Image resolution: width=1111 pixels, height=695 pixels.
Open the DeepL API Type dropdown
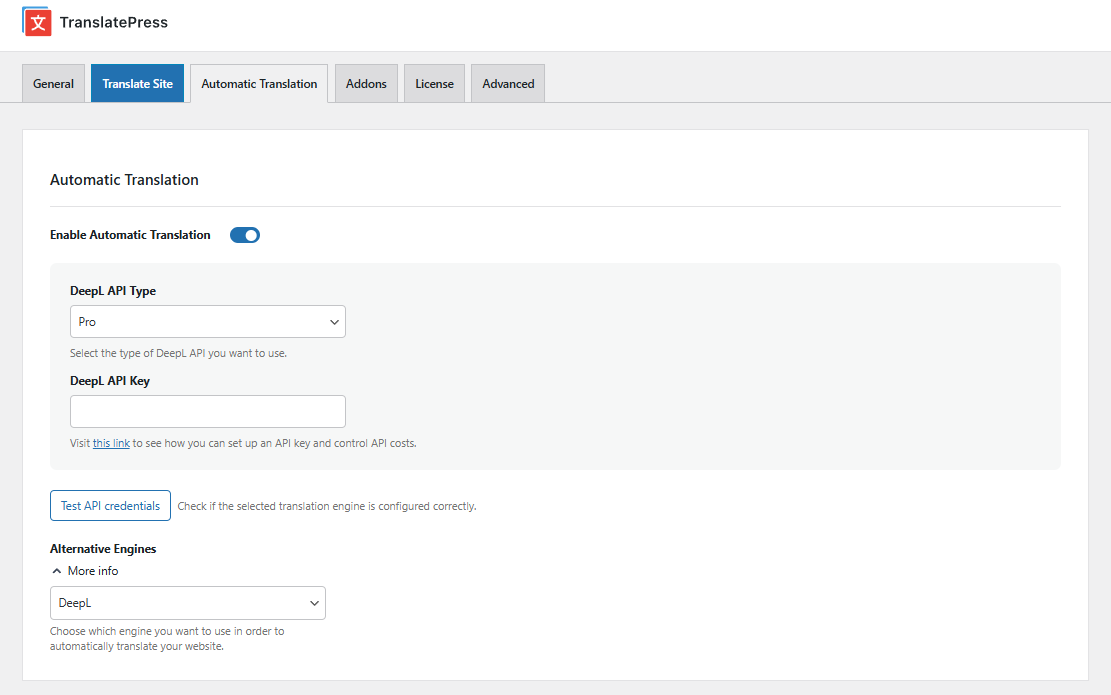click(208, 322)
